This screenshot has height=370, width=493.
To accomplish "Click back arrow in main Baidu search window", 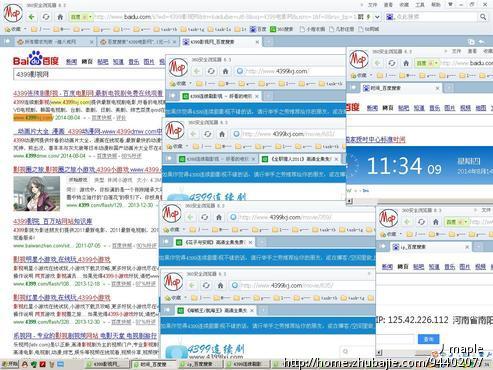I will point(31,17).
